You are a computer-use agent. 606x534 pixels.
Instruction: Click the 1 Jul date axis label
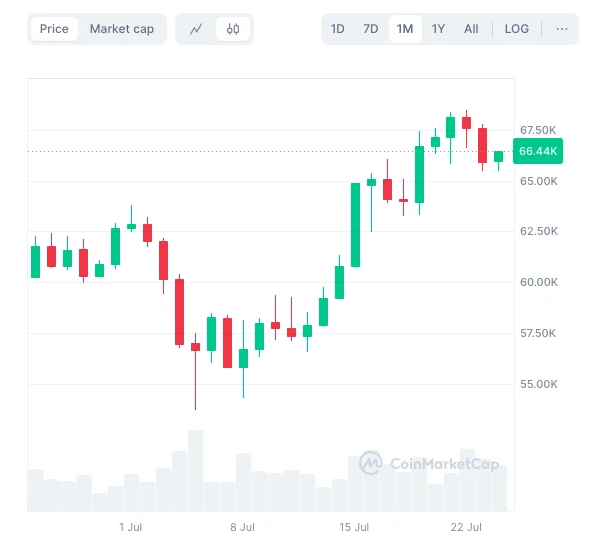click(x=130, y=526)
